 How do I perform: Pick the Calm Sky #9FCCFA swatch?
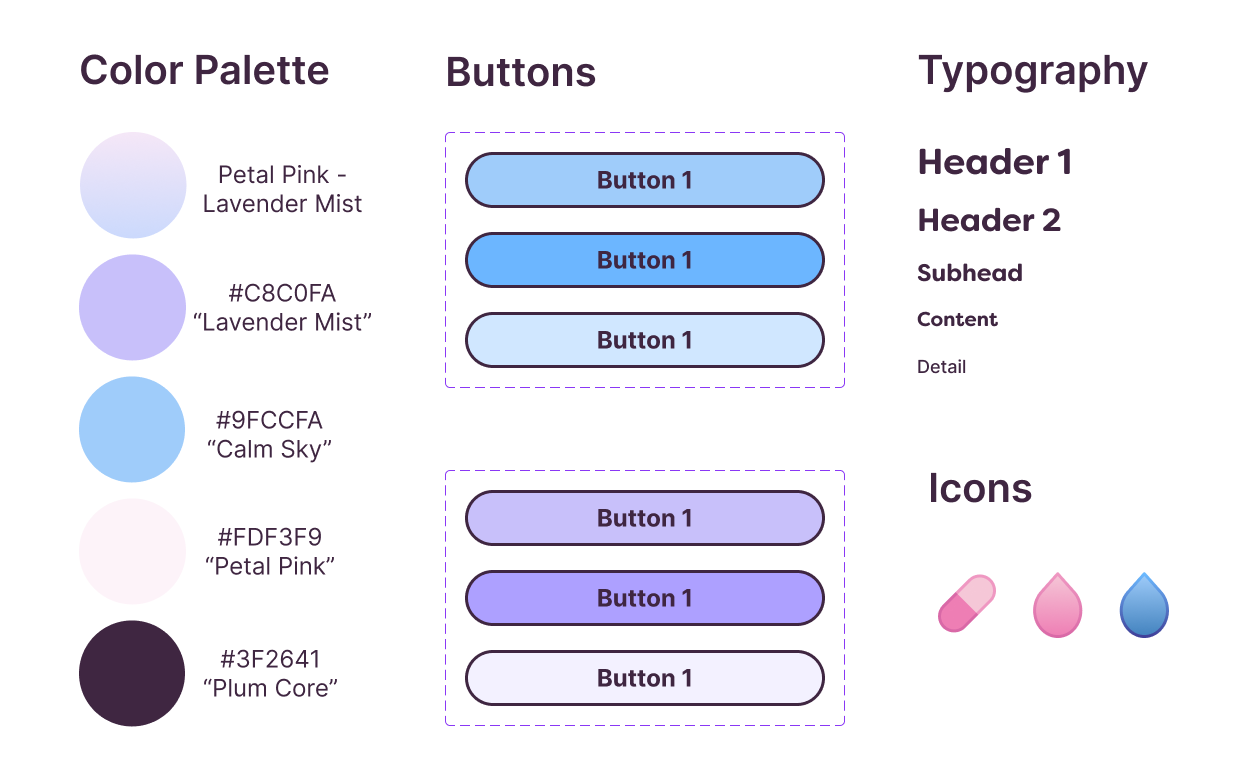(133, 430)
